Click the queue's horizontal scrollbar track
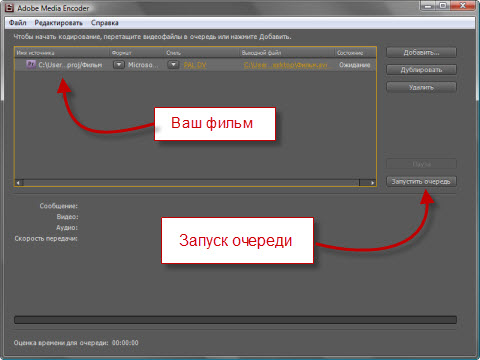Image resolution: width=480 pixels, height=360 pixels. click(191, 183)
